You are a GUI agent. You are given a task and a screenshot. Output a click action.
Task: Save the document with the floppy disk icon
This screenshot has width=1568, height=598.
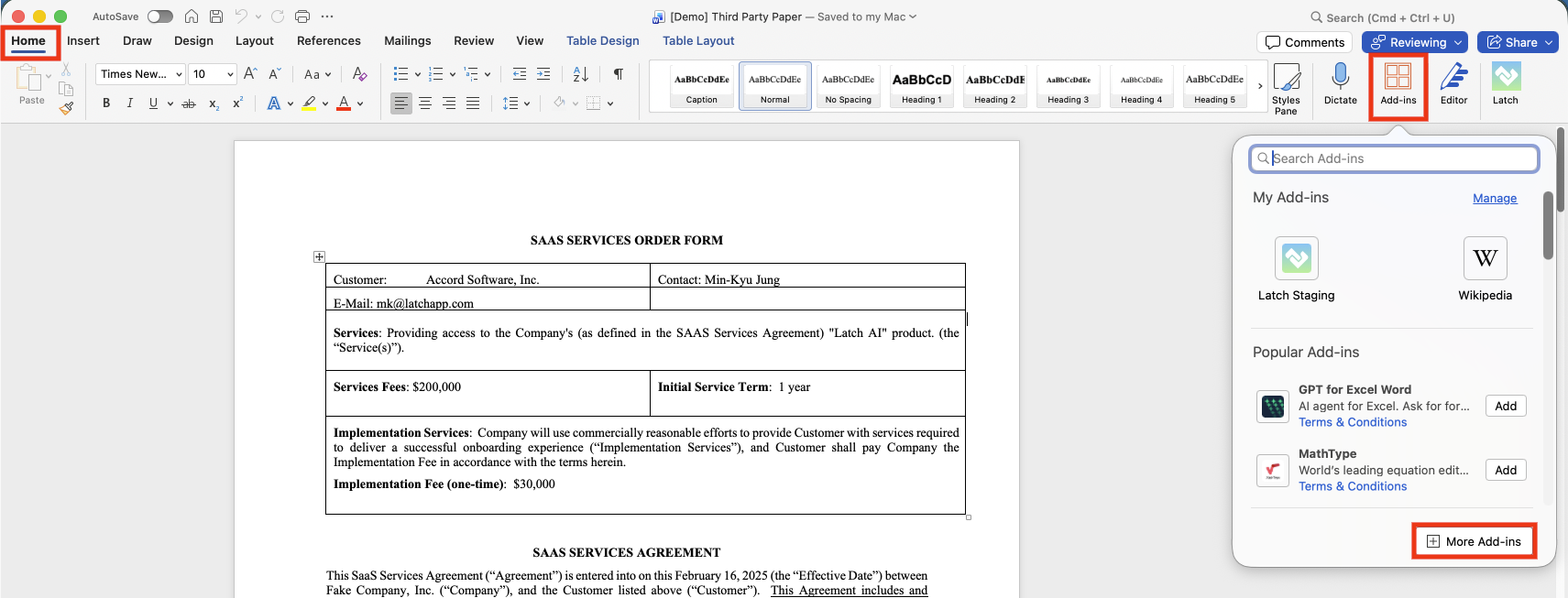(216, 16)
